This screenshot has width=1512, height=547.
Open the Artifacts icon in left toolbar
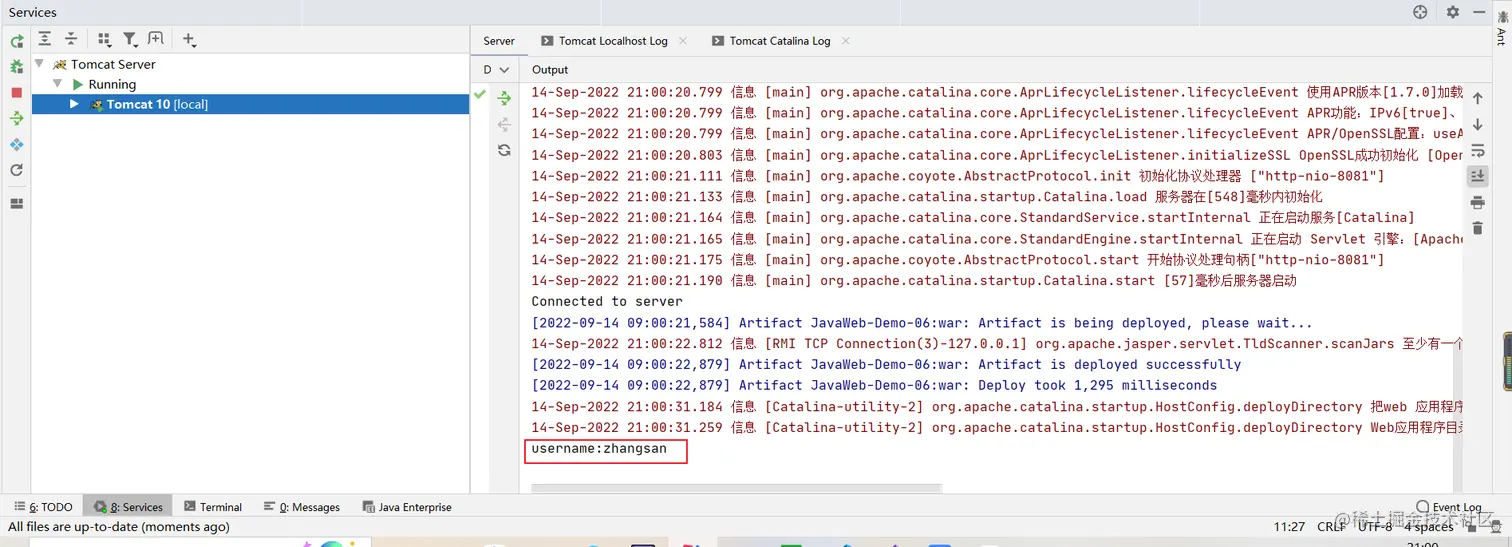click(x=16, y=145)
